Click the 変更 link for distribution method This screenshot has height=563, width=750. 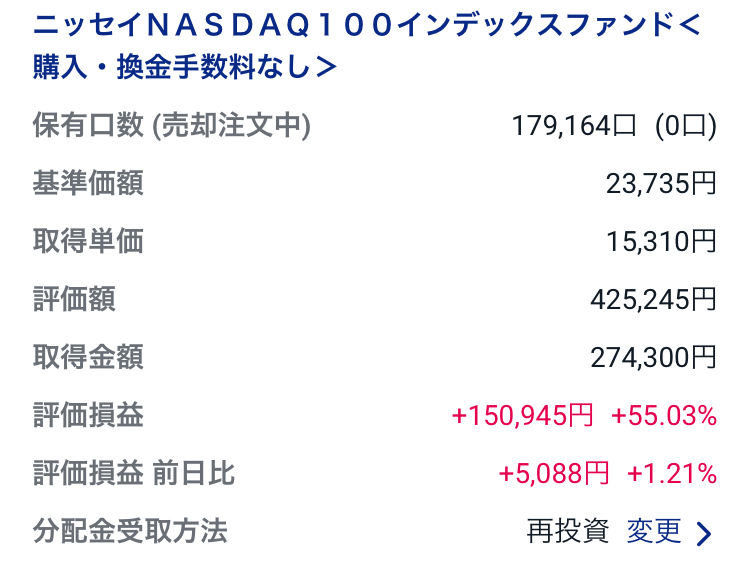(653, 531)
